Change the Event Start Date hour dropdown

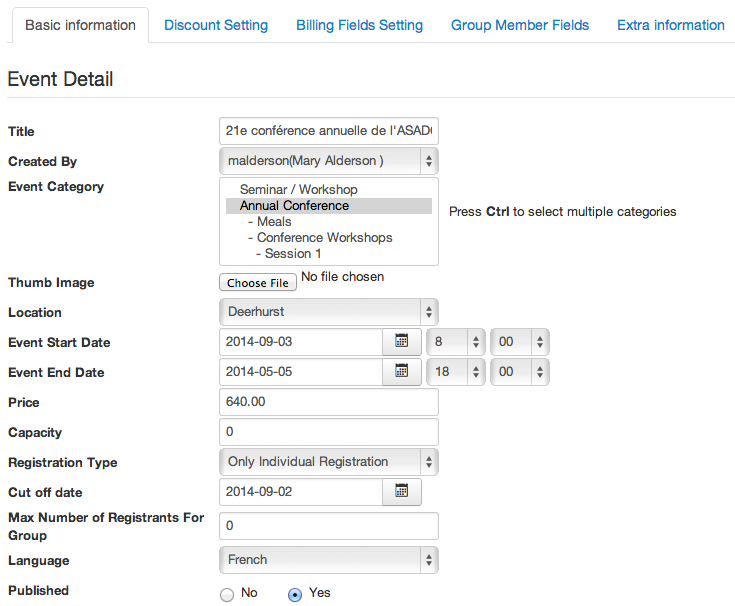pos(455,342)
